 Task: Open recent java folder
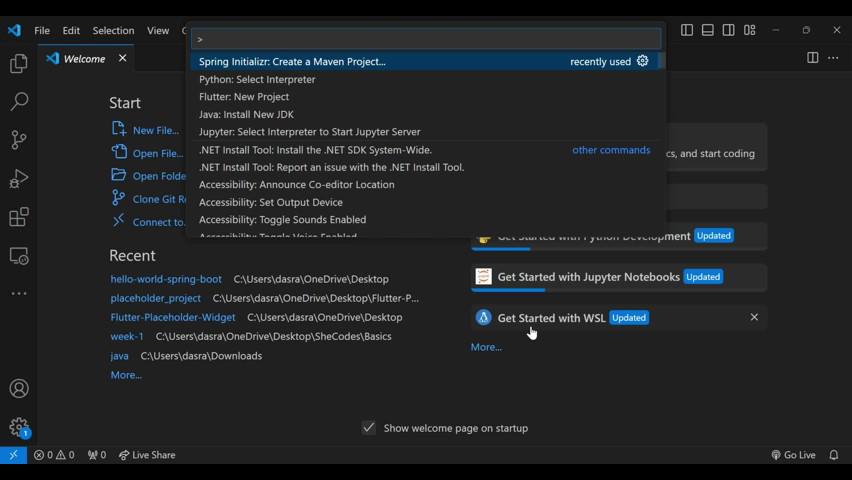[x=120, y=356]
